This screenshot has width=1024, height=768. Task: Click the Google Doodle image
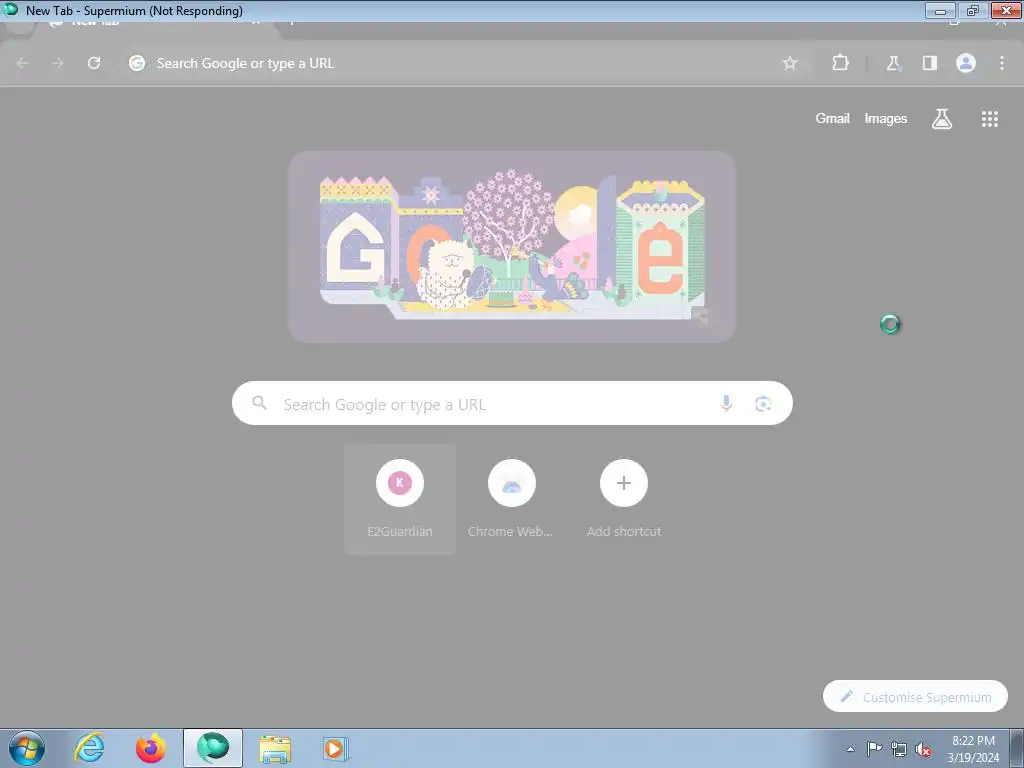512,247
